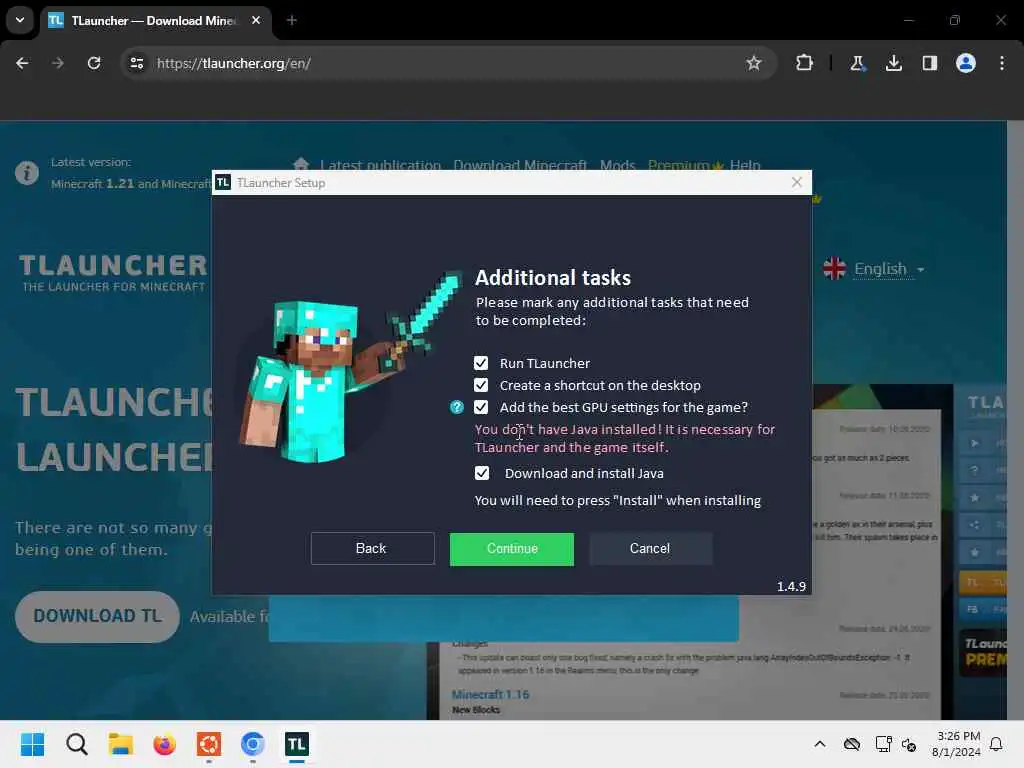This screenshot has width=1024, height=768.
Task: Click the Back button in setup
Action: click(372, 549)
